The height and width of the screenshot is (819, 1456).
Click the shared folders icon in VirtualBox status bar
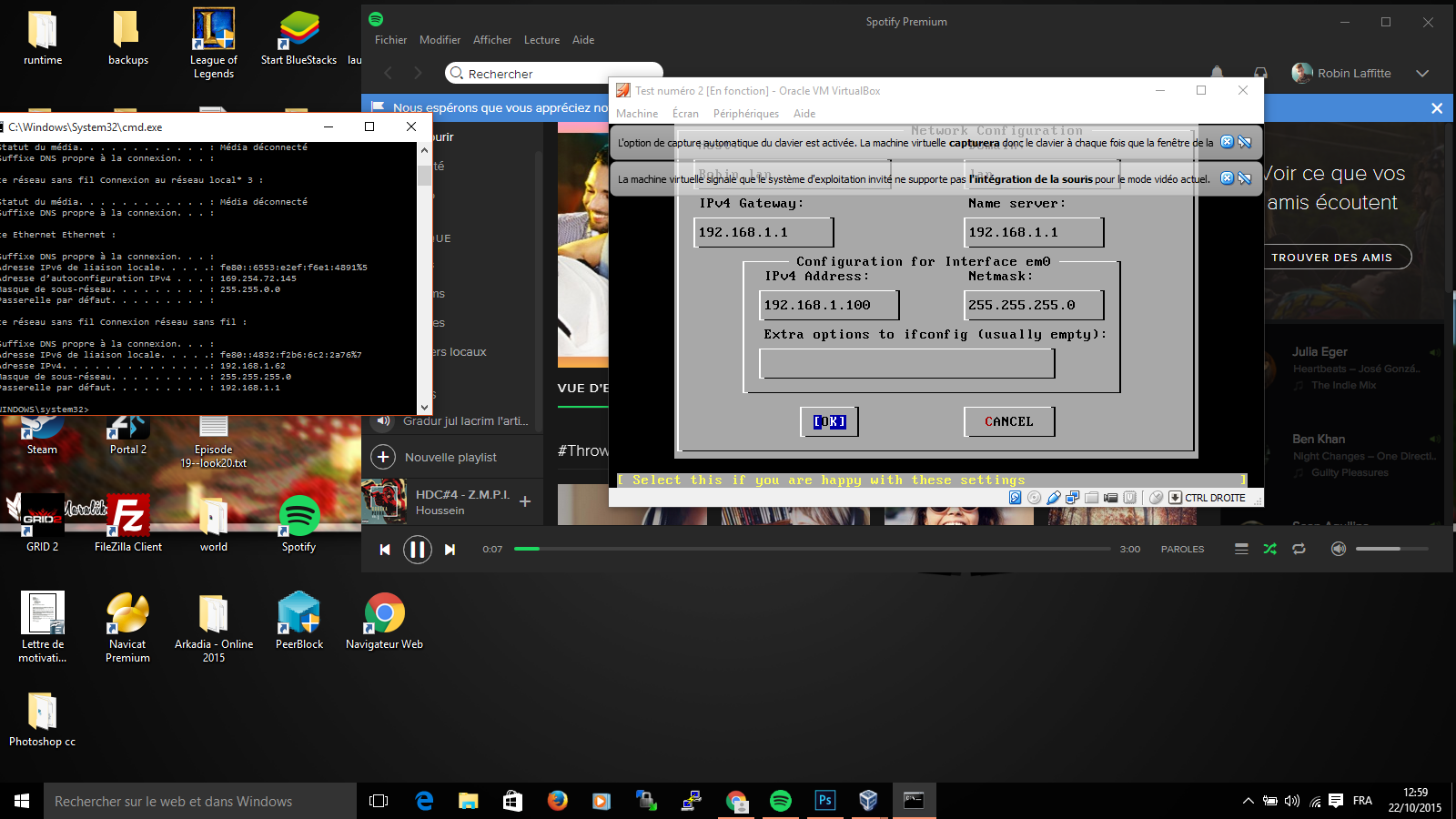tap(1092, 498)
